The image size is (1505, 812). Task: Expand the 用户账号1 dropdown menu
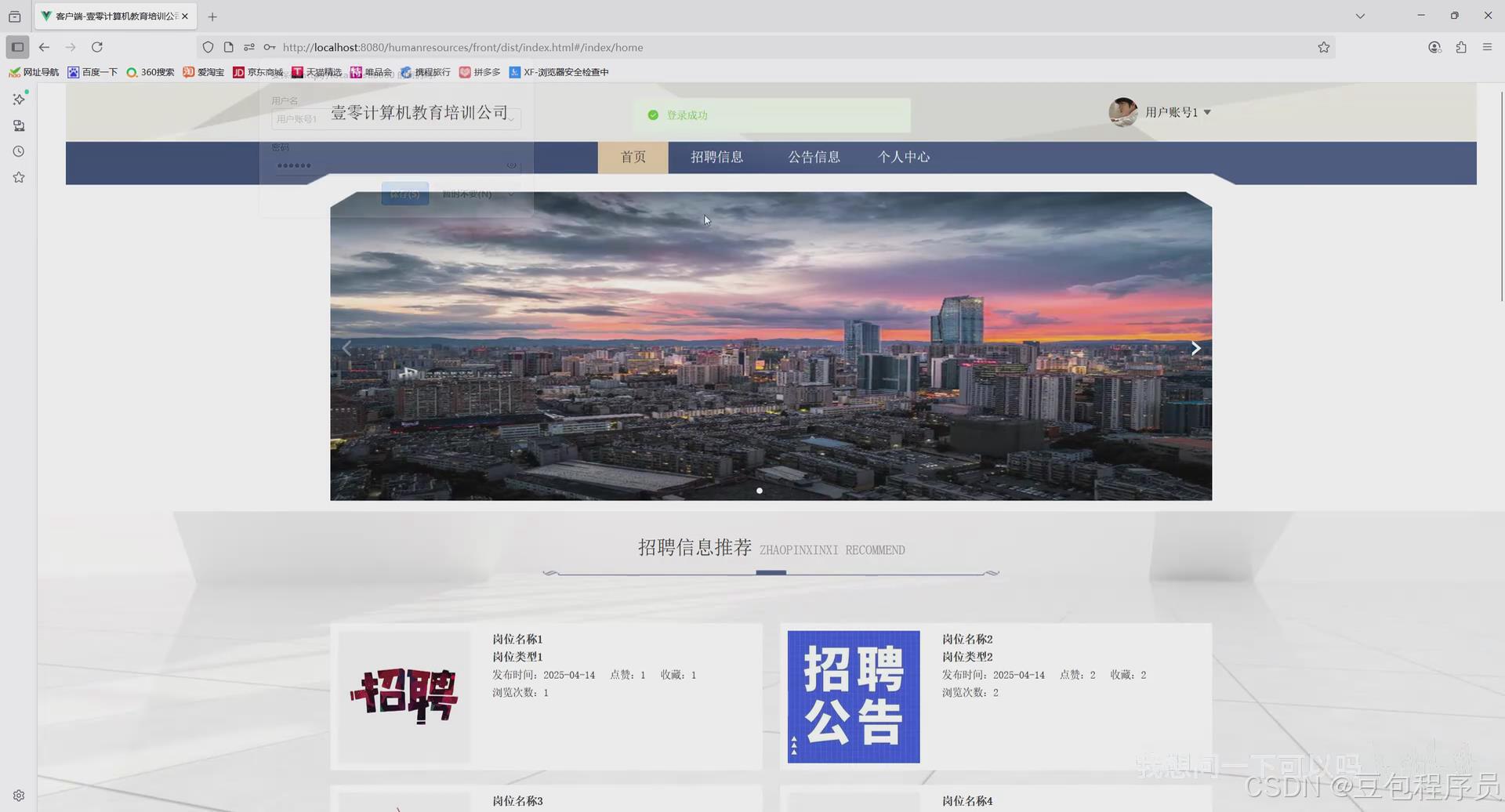click(x=1178, y=112)
